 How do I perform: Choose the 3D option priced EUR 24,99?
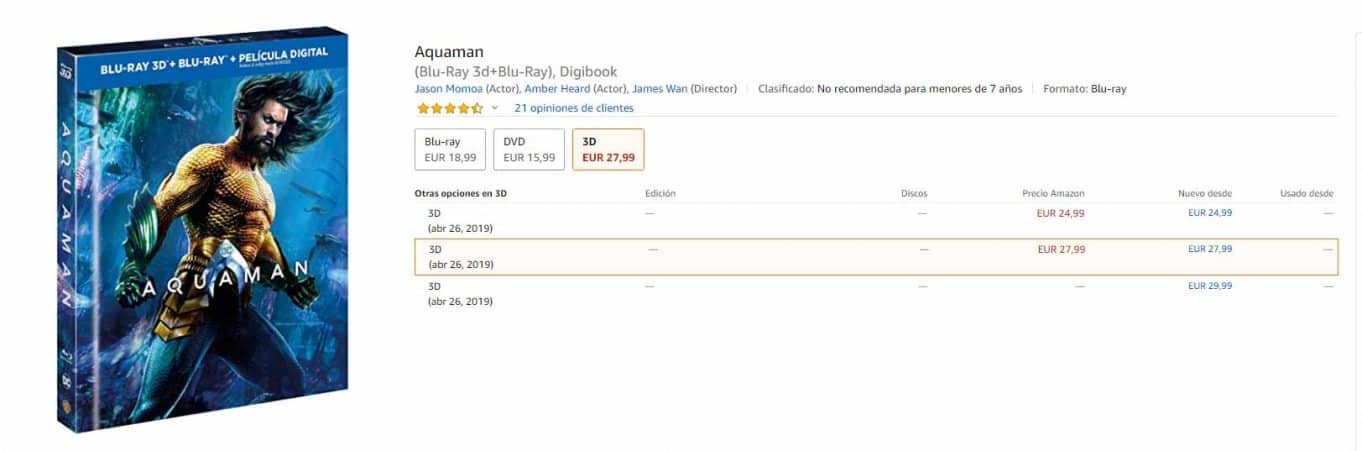pyautogui.click(x=435, y=213)
